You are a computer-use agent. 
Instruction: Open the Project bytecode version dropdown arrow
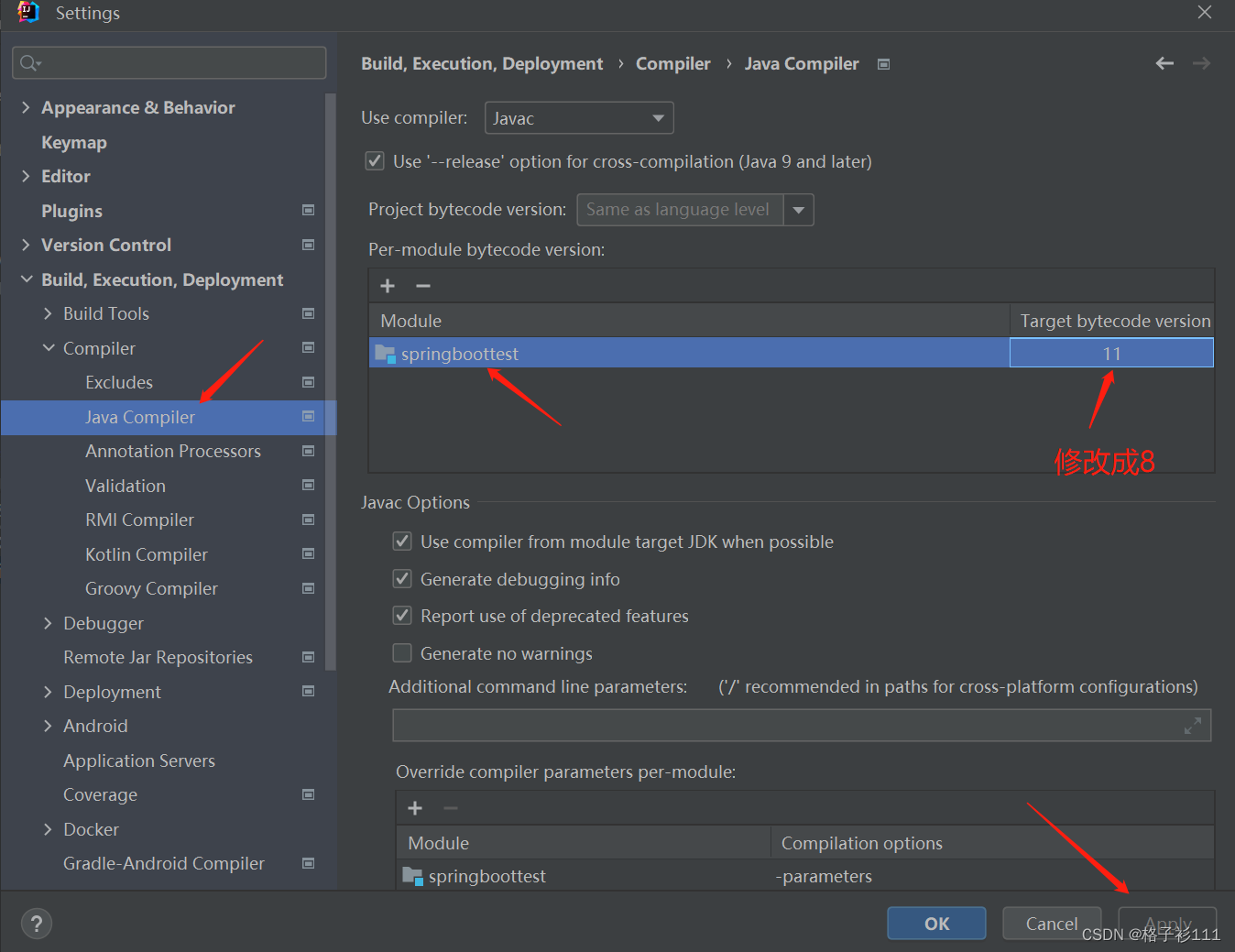(798, 210)
